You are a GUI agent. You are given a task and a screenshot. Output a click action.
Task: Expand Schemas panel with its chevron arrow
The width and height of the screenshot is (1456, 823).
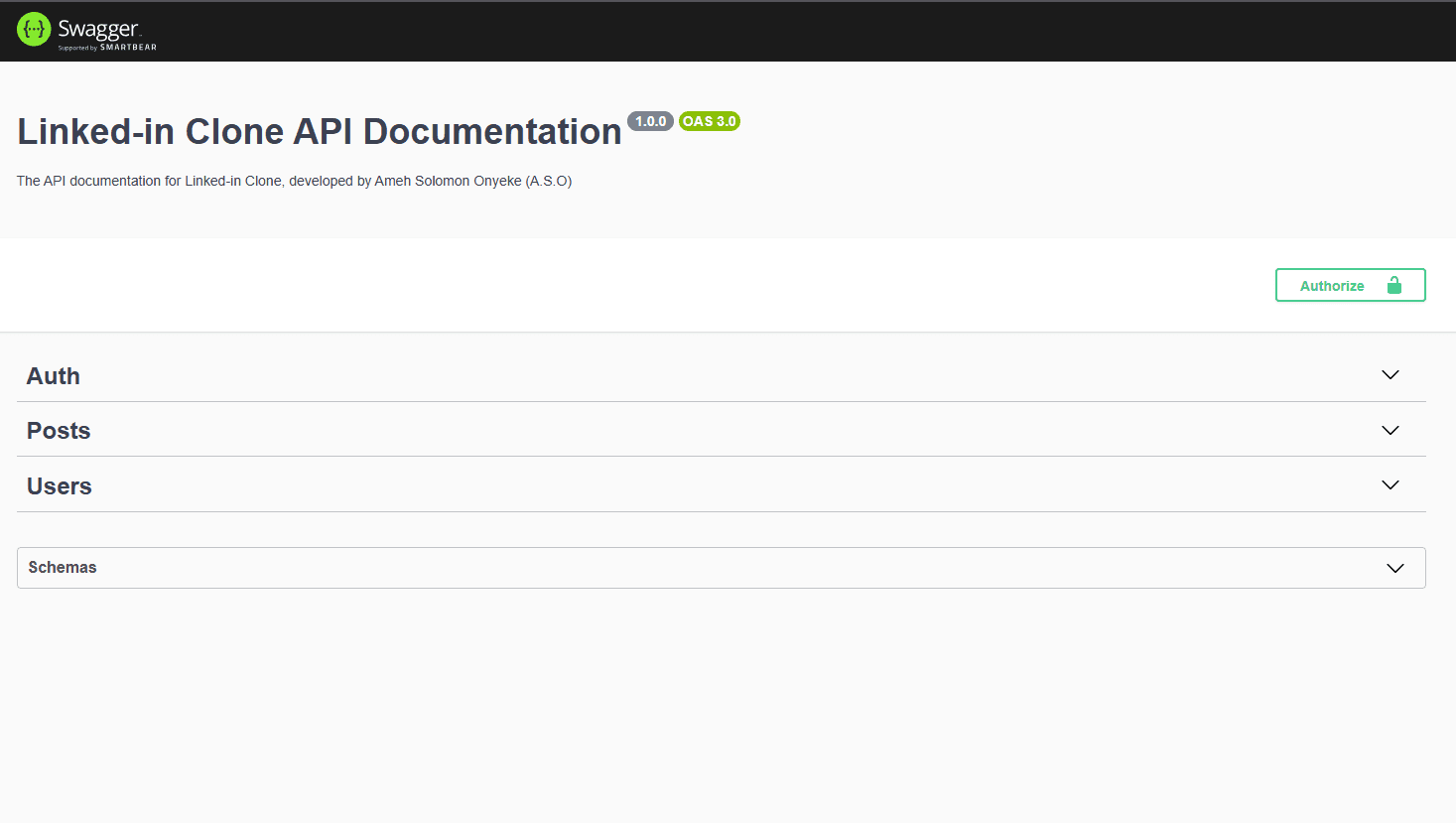pyautogui.click(x=1394, y=568)
